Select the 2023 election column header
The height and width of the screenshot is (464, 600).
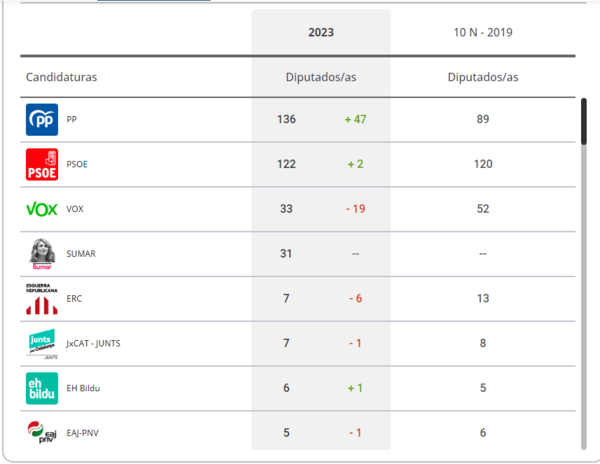321,33
